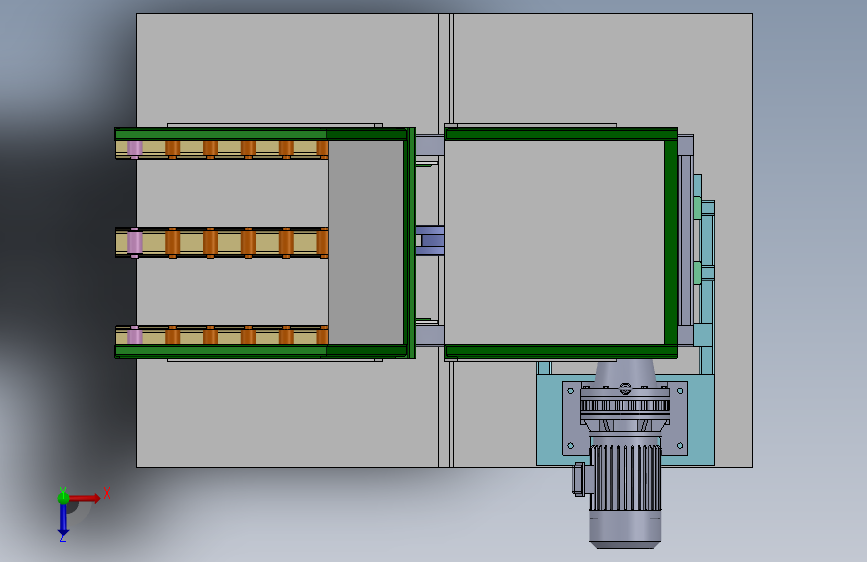The width and height of the screenshot is (867, 562).
Task: Select the pink roller on the top rail
Action: pyautogui.click(x=134, y=148)
